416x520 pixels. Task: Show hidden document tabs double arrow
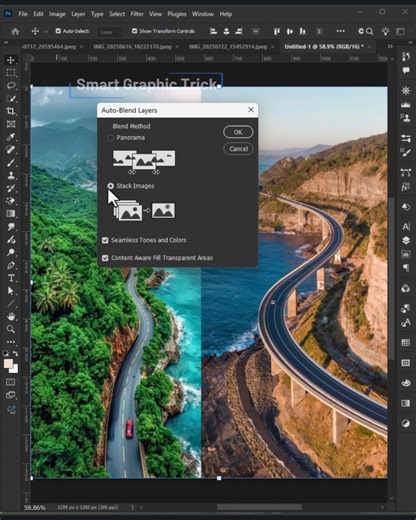[x=390, y=46]
